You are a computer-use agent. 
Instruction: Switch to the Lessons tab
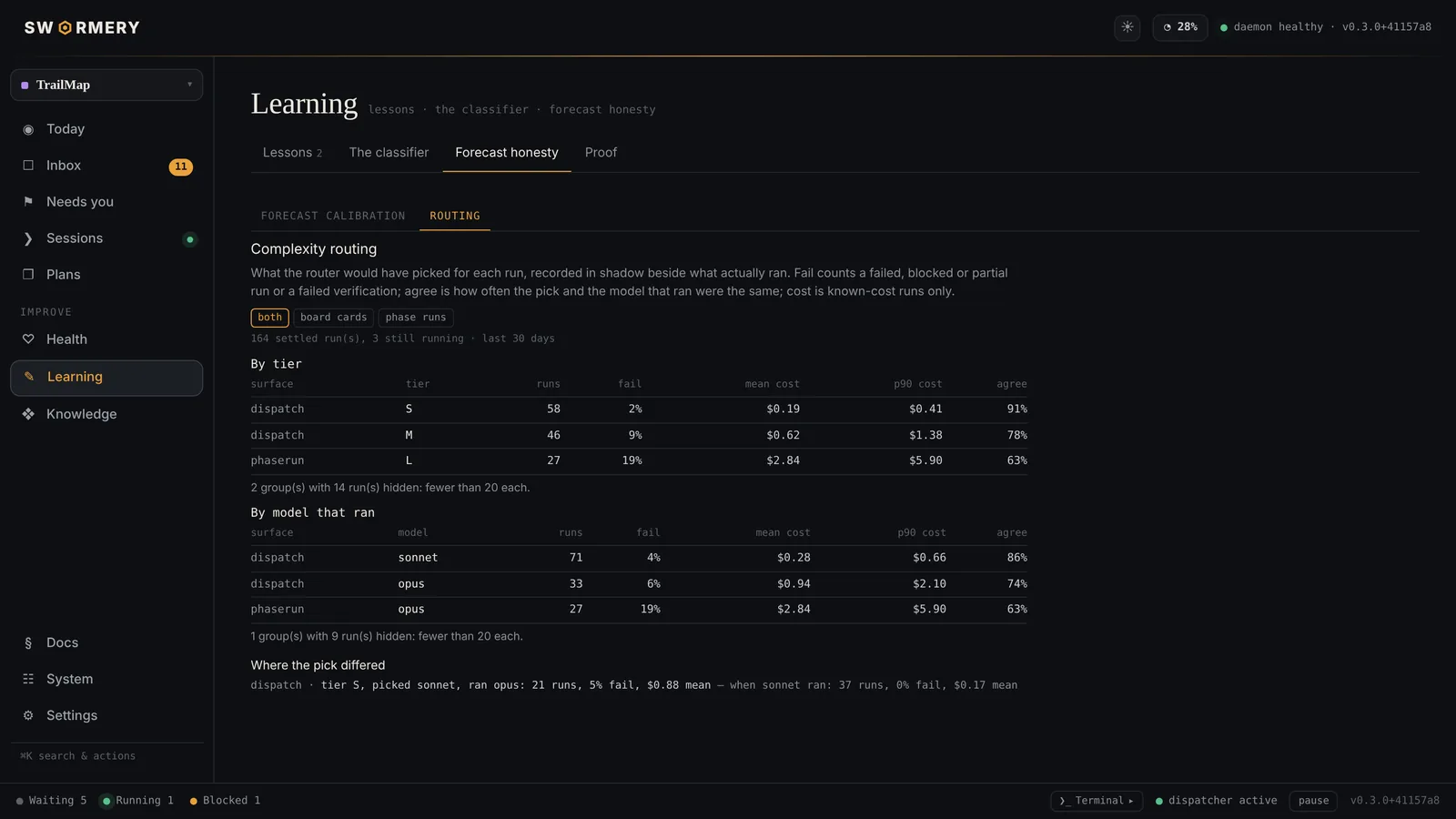(x=292, y=153)
